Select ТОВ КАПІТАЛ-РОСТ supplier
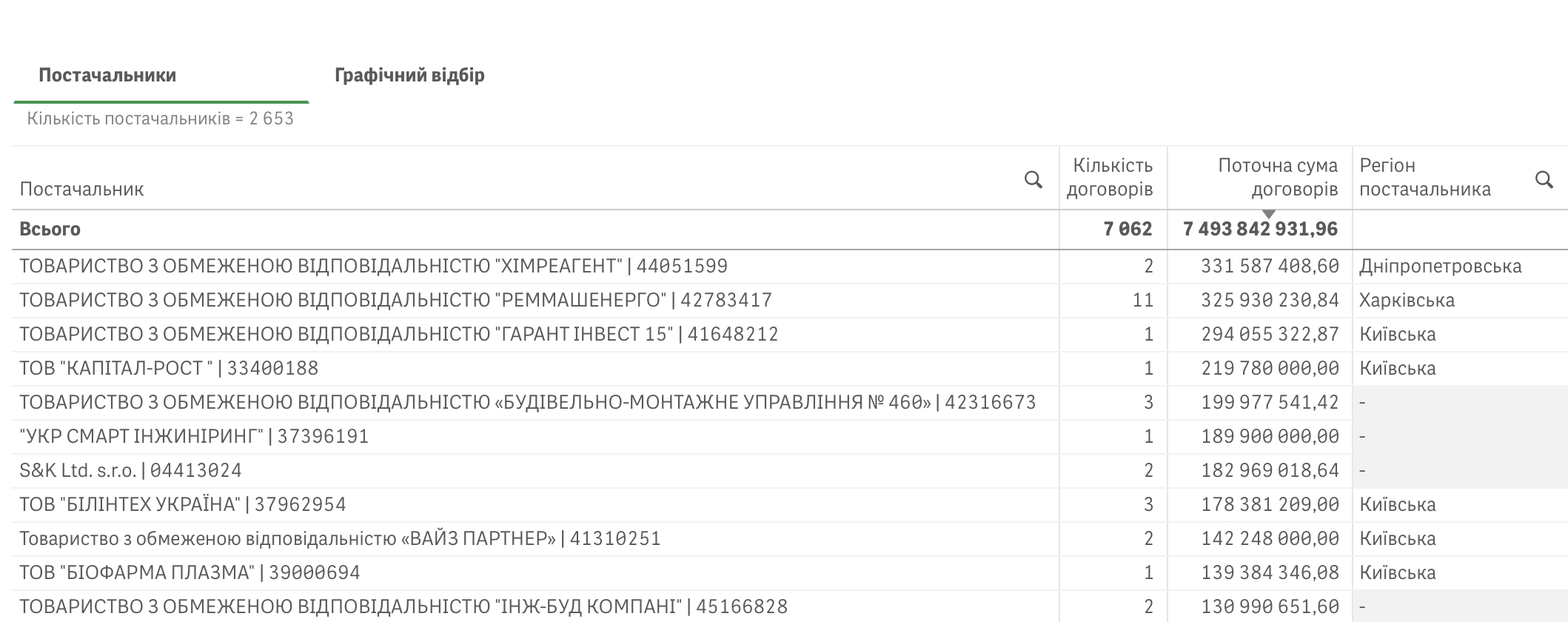Screen dimensions: 1568x622 pos(169,368)
